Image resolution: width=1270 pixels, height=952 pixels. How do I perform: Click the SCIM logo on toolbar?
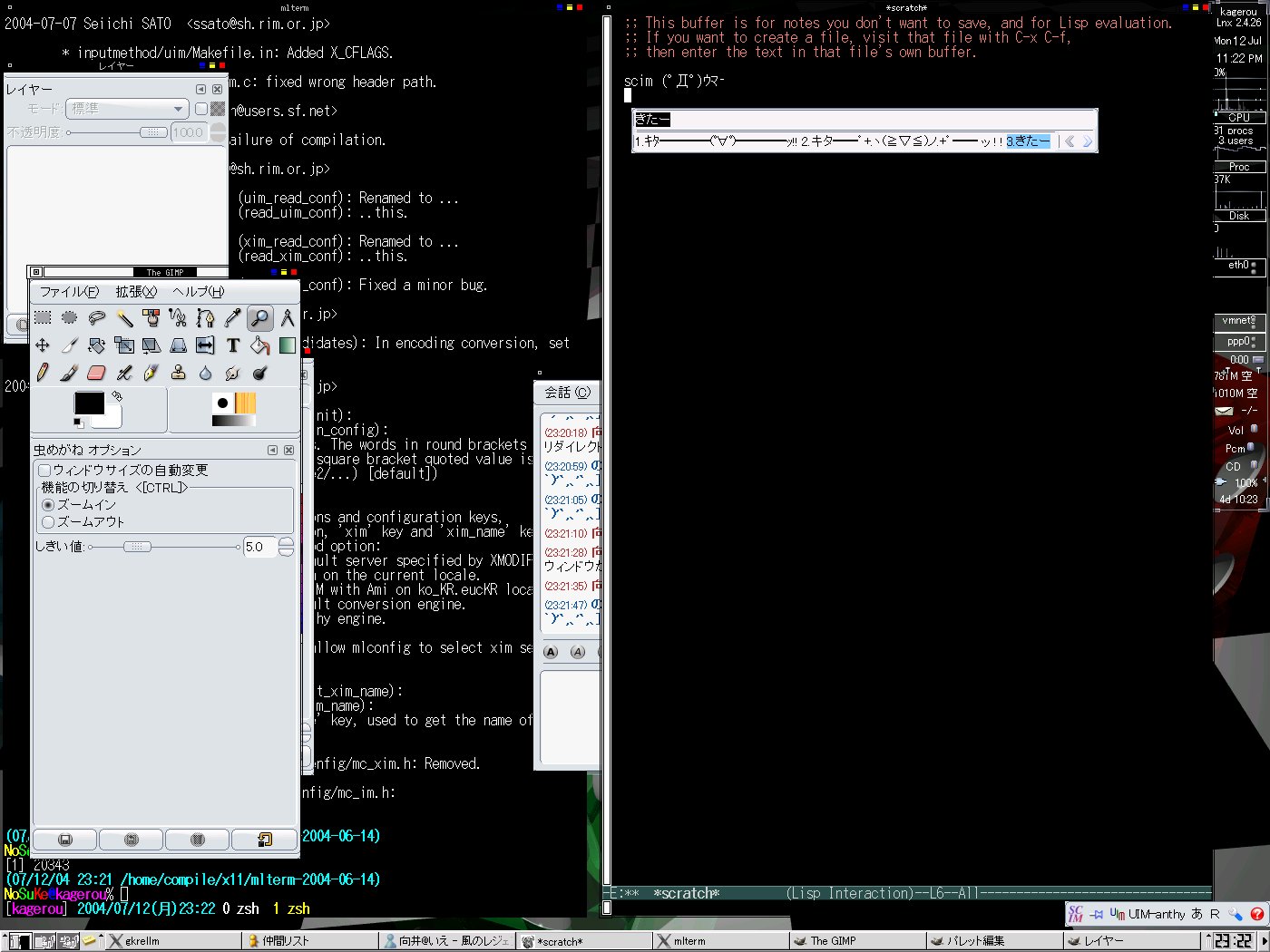pyautogui.click(x=1076, y=914)
